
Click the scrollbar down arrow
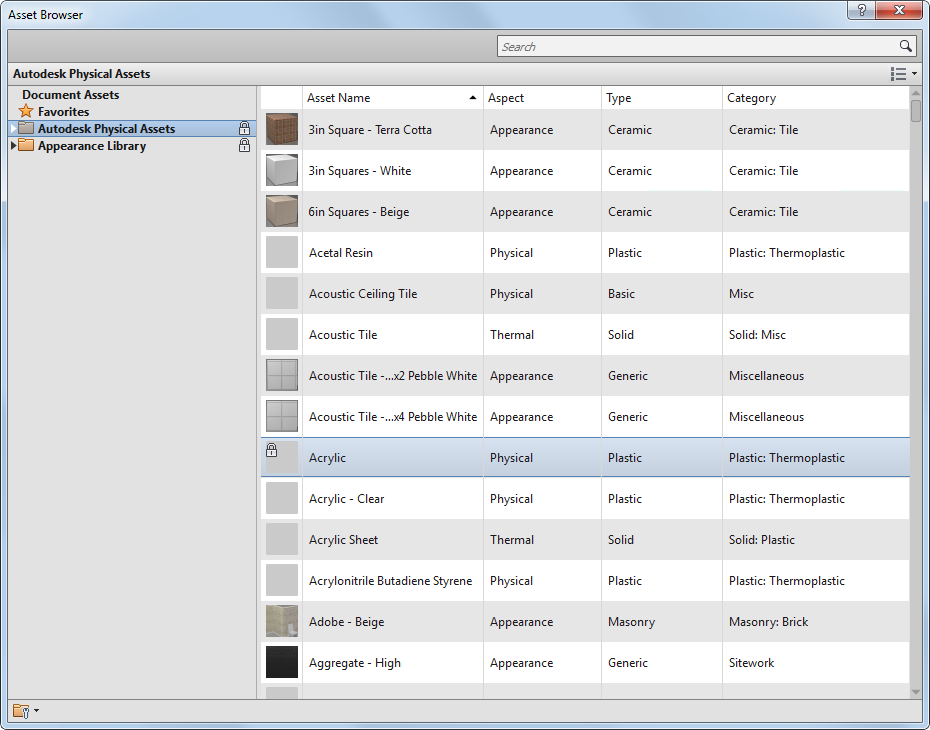(916, 692)
